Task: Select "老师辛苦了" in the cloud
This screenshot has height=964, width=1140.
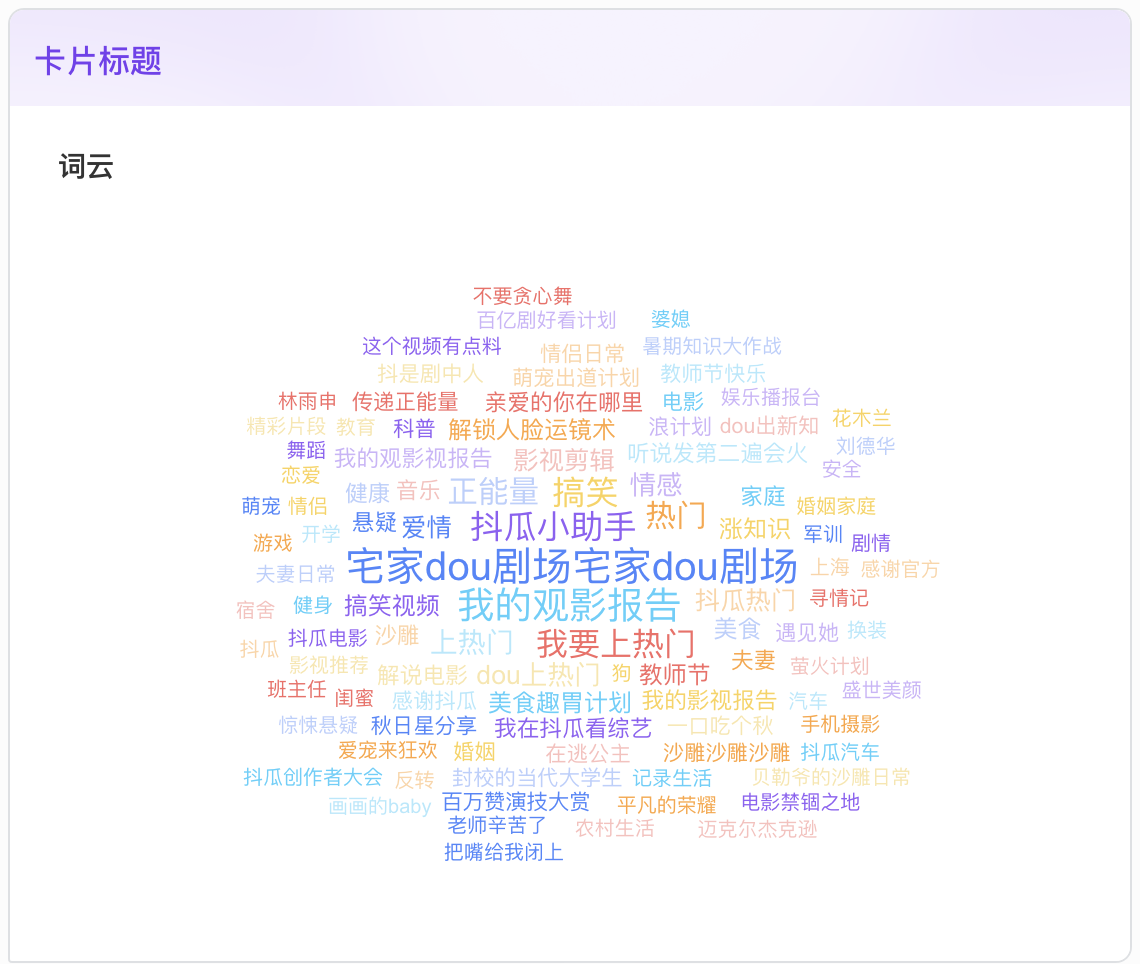Action: (x=497, y=825)
